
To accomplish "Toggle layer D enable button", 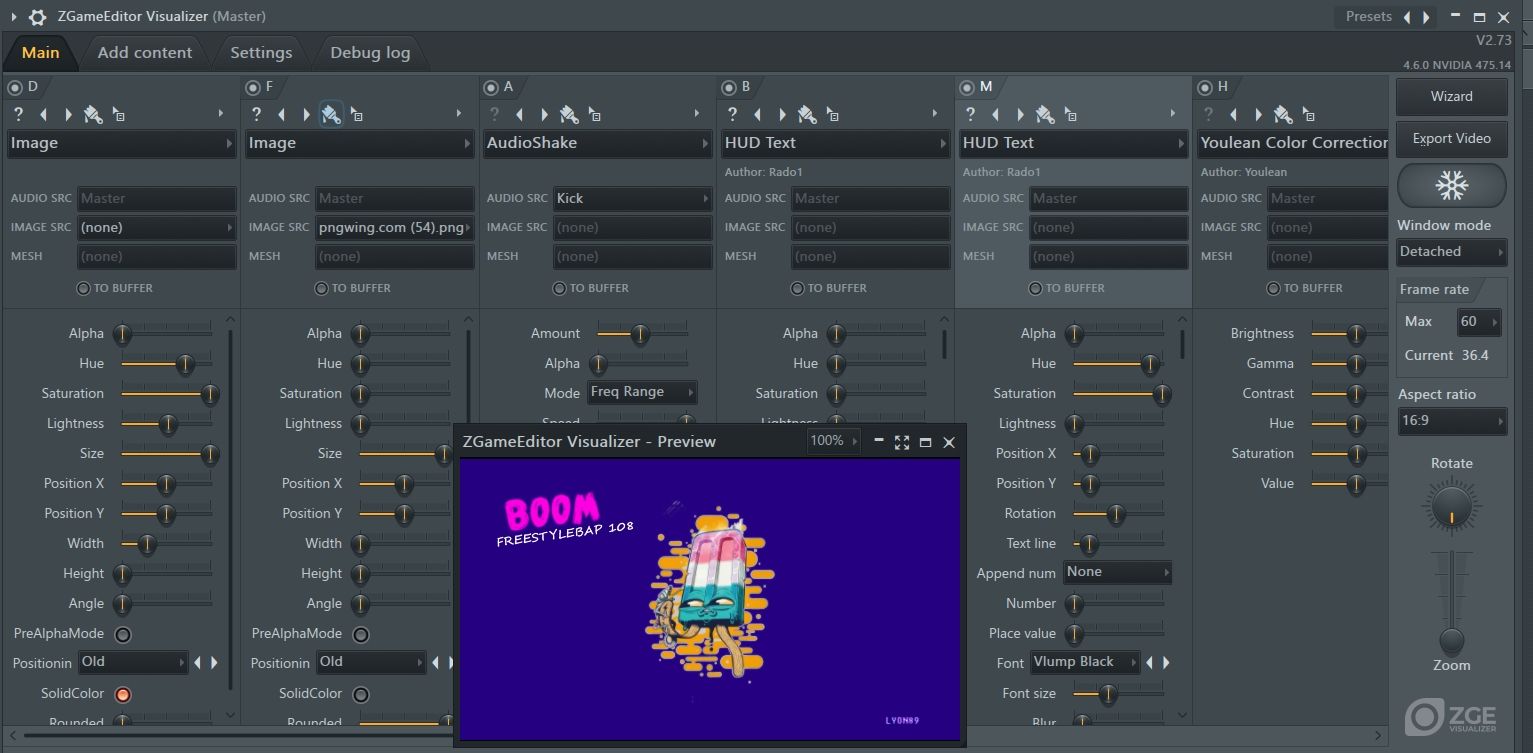I will (15, 87).
